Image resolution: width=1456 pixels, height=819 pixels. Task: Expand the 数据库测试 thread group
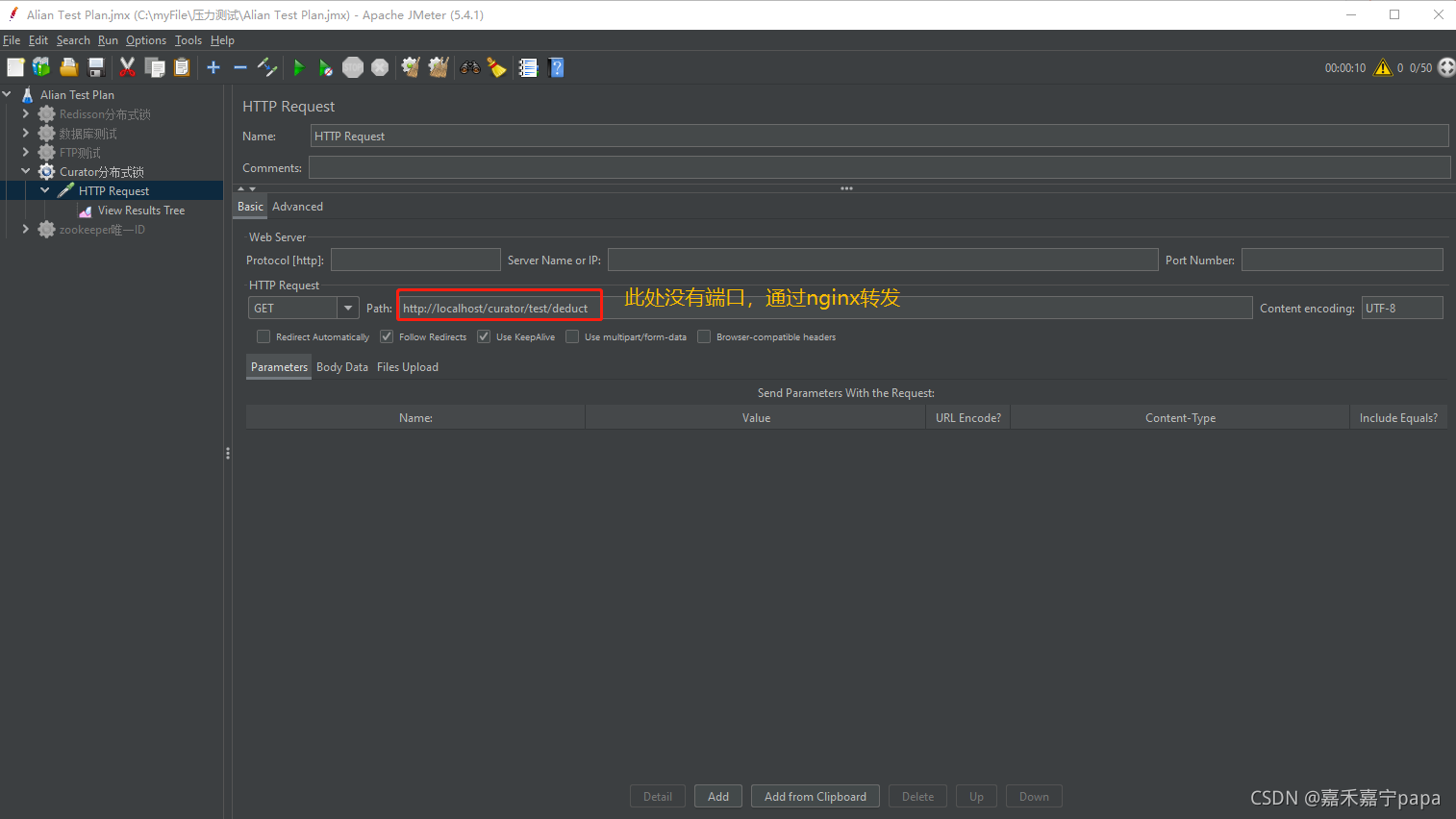click(26, 133)
